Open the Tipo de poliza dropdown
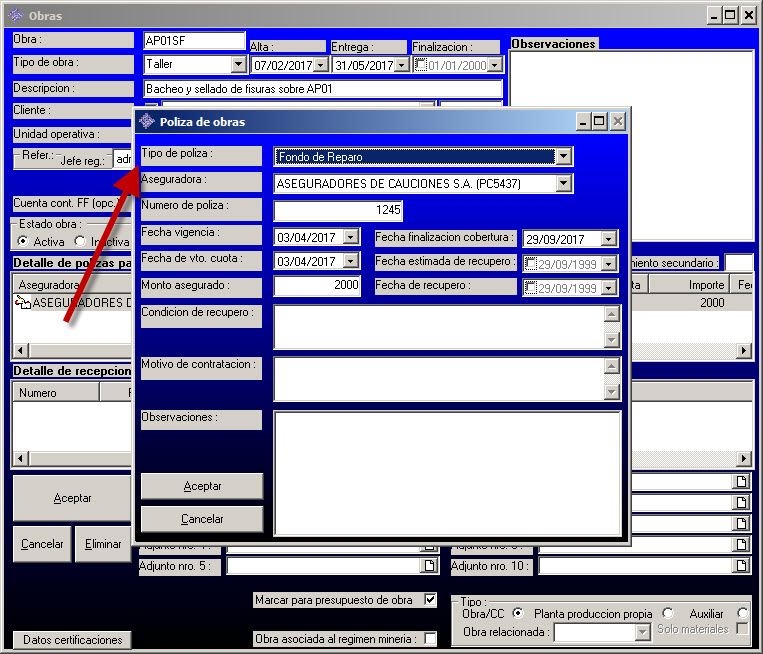Image resolution: width=763 pixels, height=654 pixels. click(x=564, y=157)
